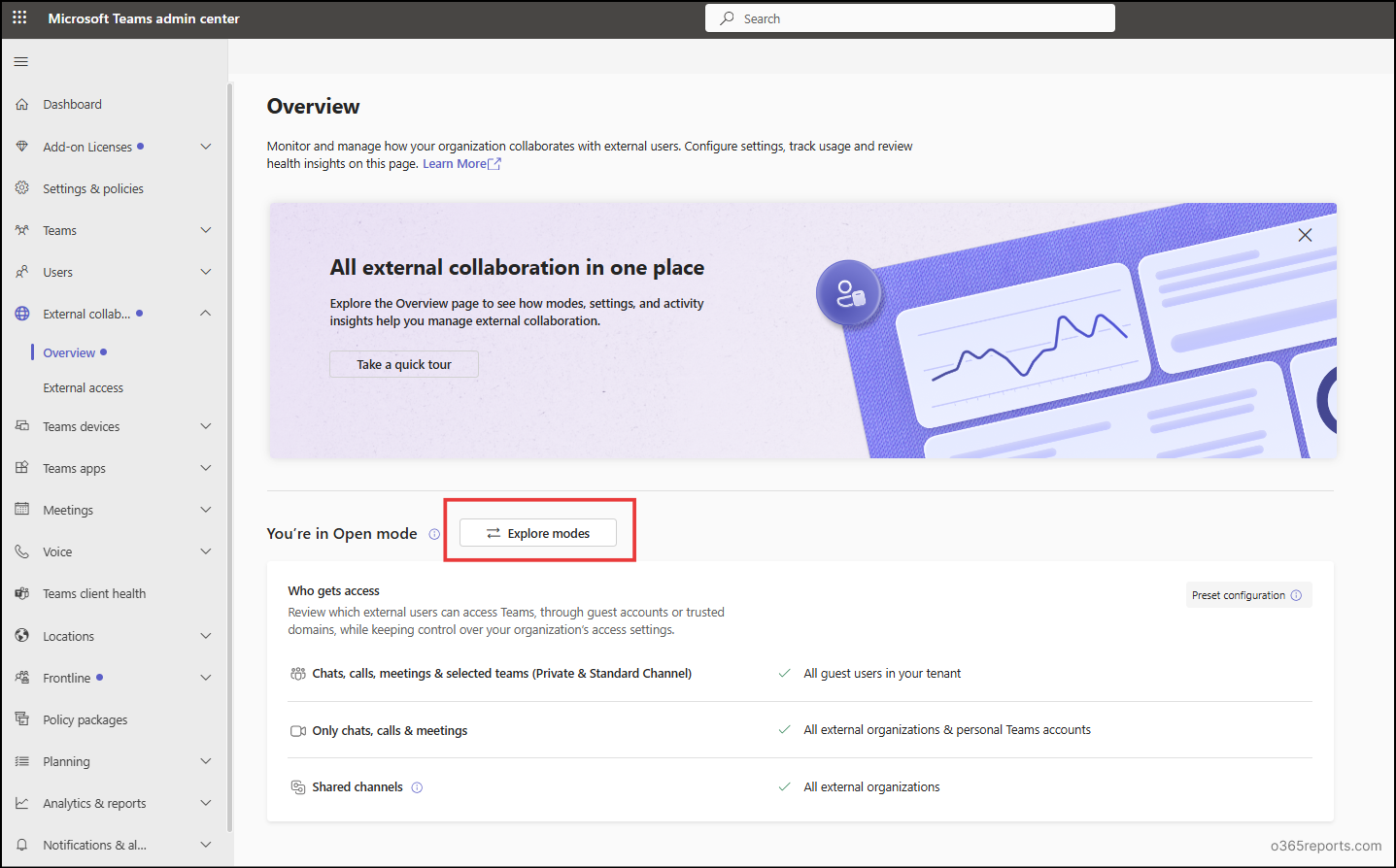The image size is (1396, 868).
Task: Open Teams client health
Action: point(94,594)
